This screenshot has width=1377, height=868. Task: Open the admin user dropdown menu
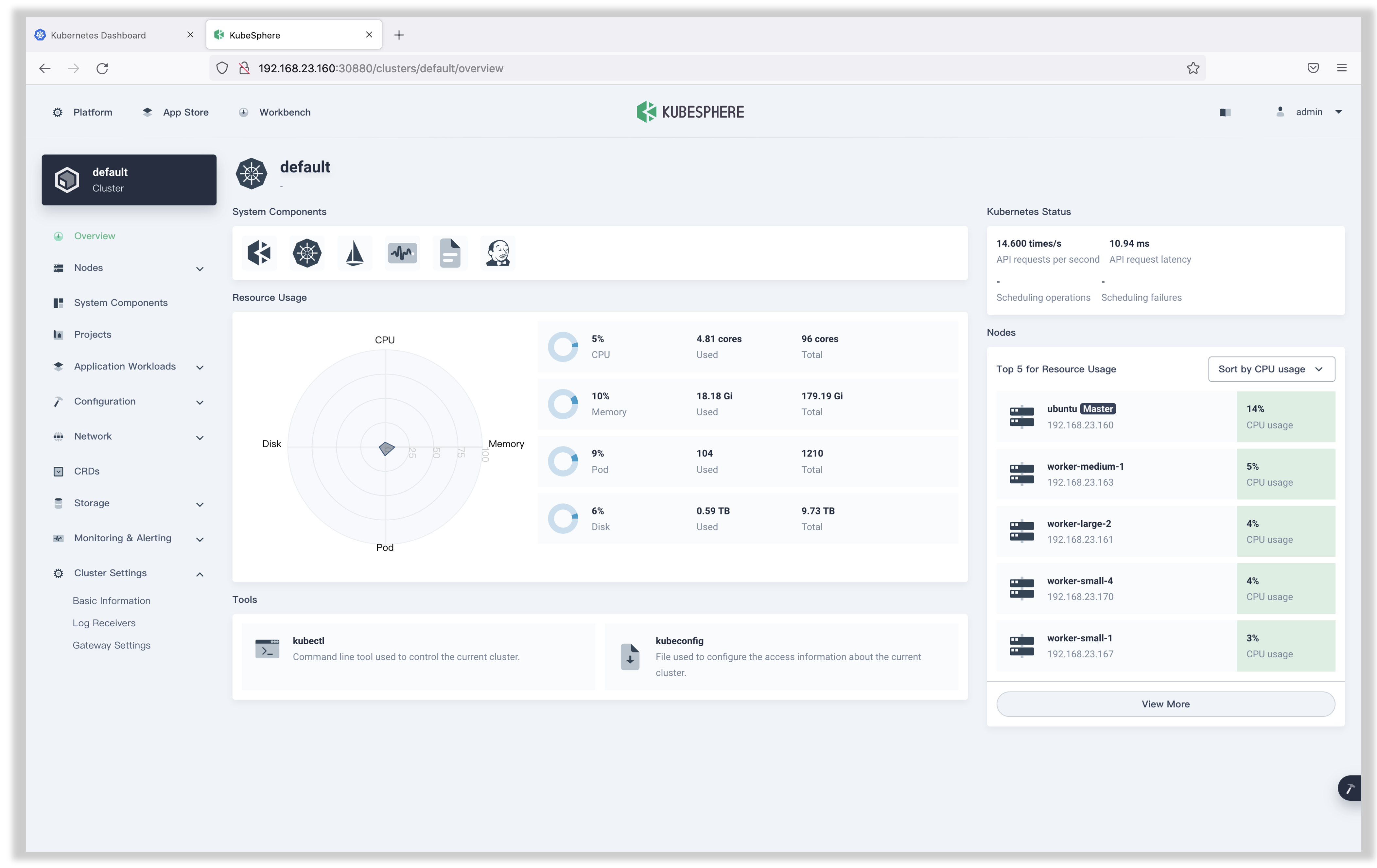click(x=1309, y=112)
